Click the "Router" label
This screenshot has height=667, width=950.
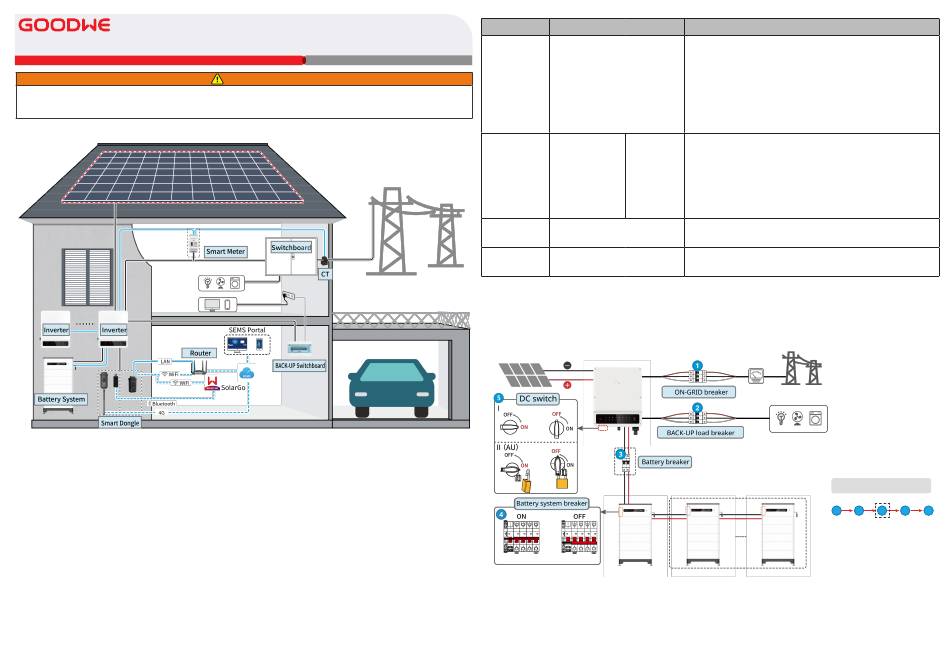point(201,353)
